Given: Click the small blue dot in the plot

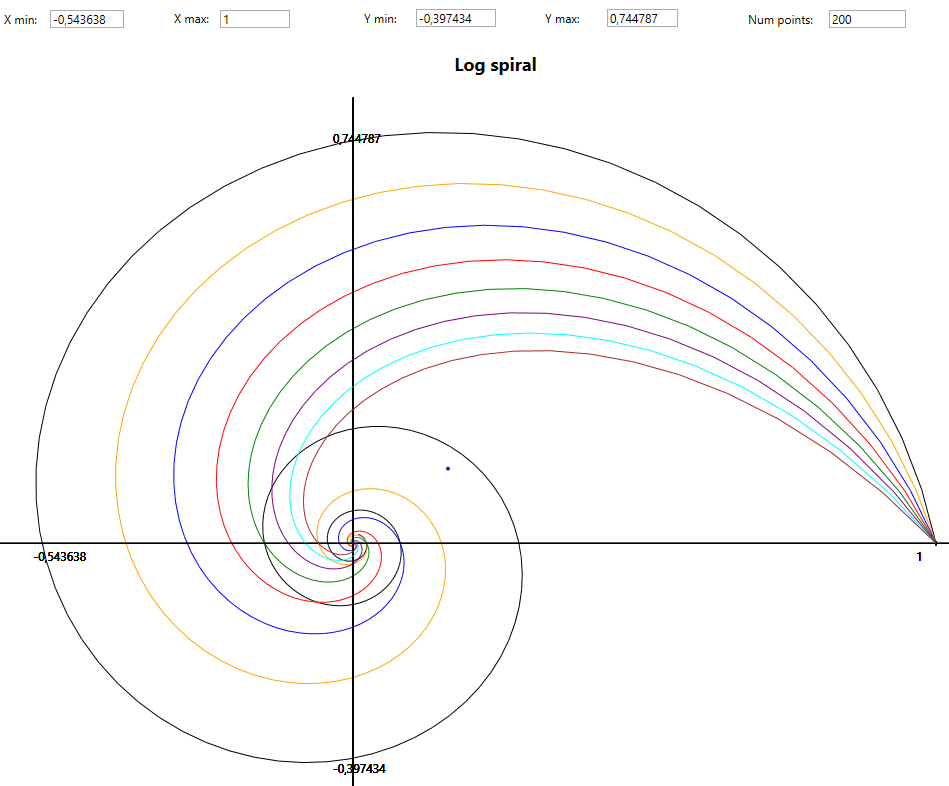Looking at the screenshot, I should tap(447, 468).
